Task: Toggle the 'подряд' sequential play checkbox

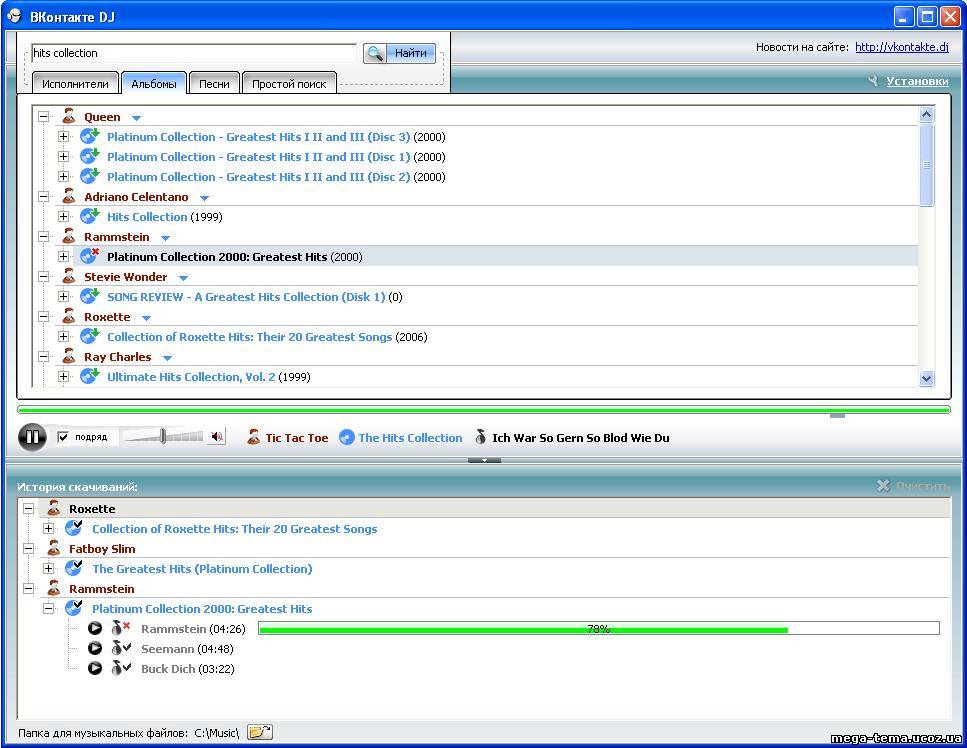Action: (x=62, y=437)
